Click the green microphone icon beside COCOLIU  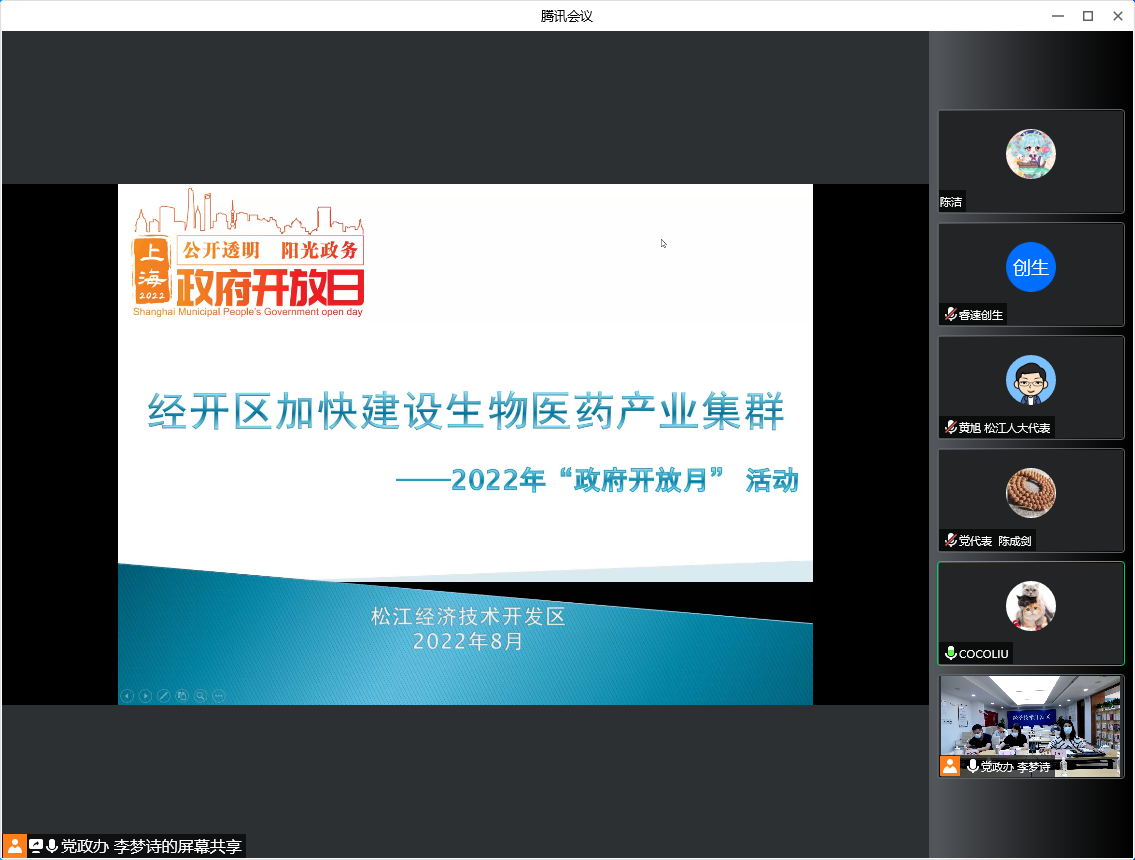pyautogui.click(x=950, y=654)
